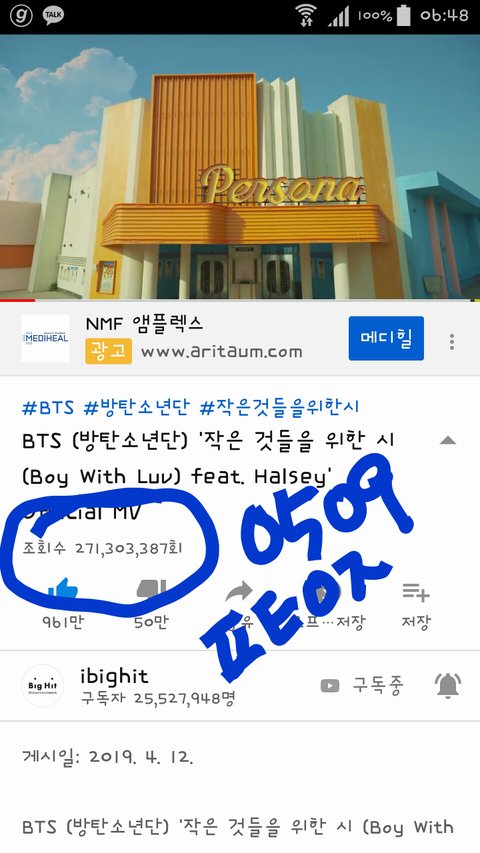
Task: Seek on the red video progress bar
Action: click(x=240, y=300)
